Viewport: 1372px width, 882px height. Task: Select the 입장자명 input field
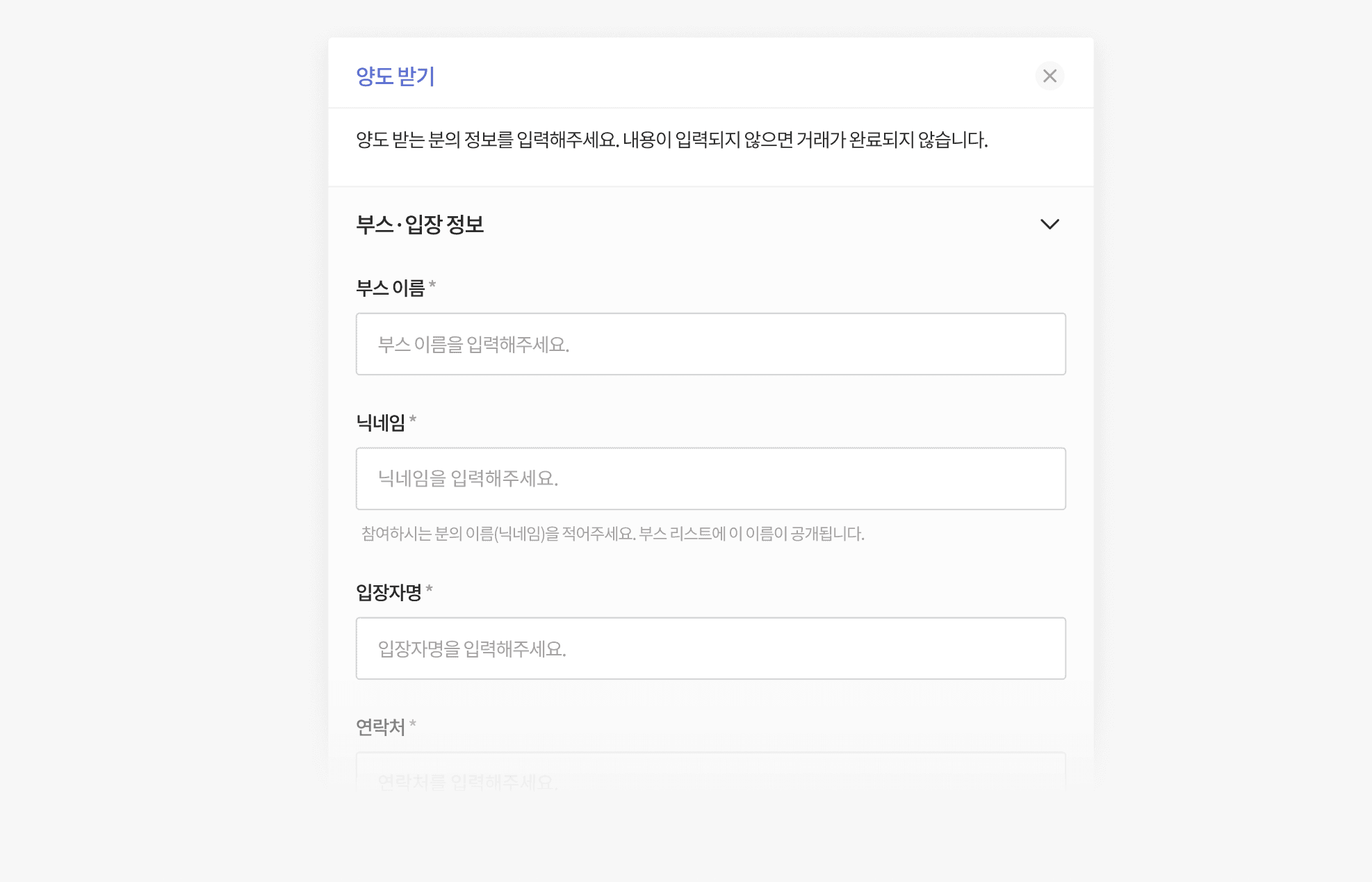pyautogui.click(x=710, y=648)
